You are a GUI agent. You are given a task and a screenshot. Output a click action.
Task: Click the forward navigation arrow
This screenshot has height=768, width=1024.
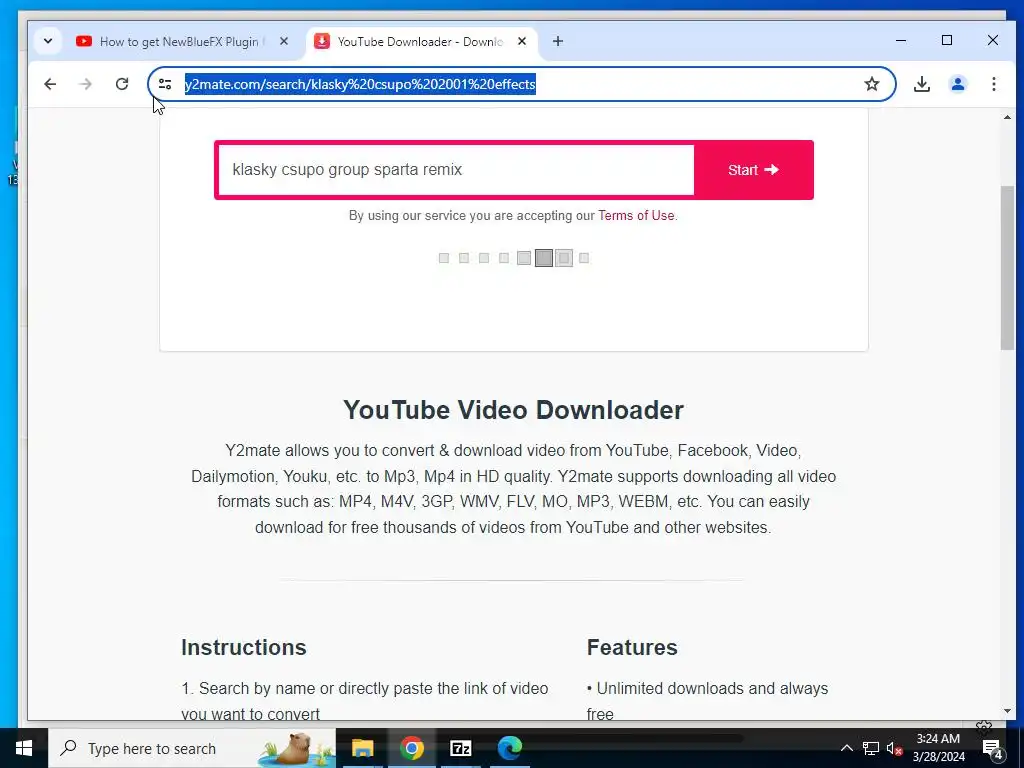point(86,84)
